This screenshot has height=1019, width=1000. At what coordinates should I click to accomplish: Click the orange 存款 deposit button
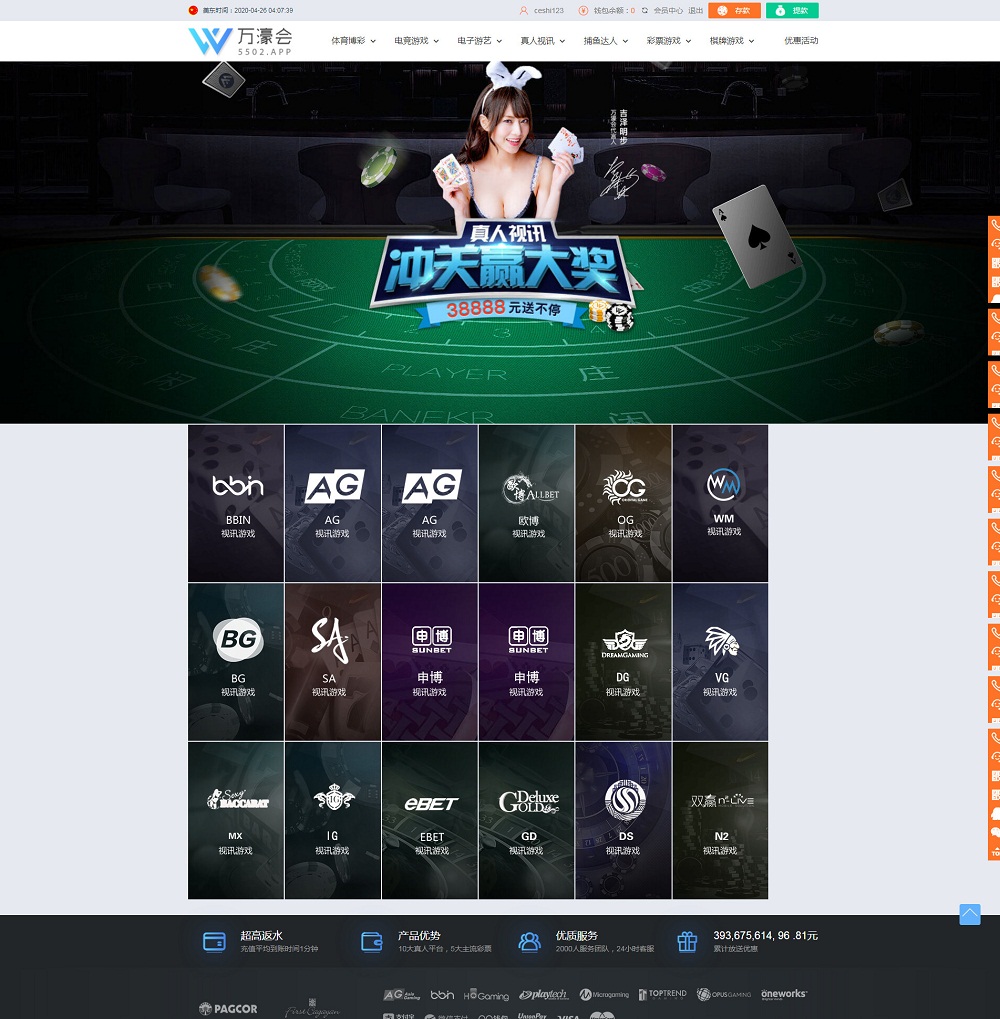tap(734, 11)
